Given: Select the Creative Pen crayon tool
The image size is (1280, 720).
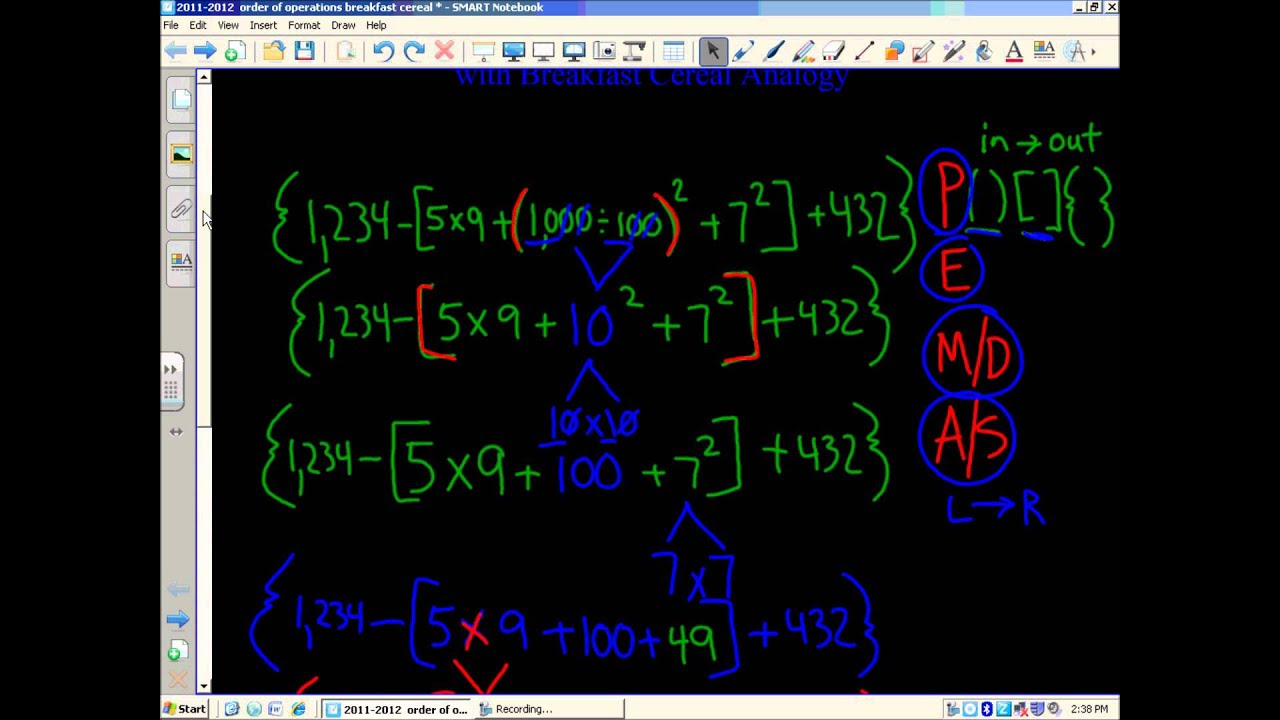Looking at the screenshot, I should click(x=803, y=51).
